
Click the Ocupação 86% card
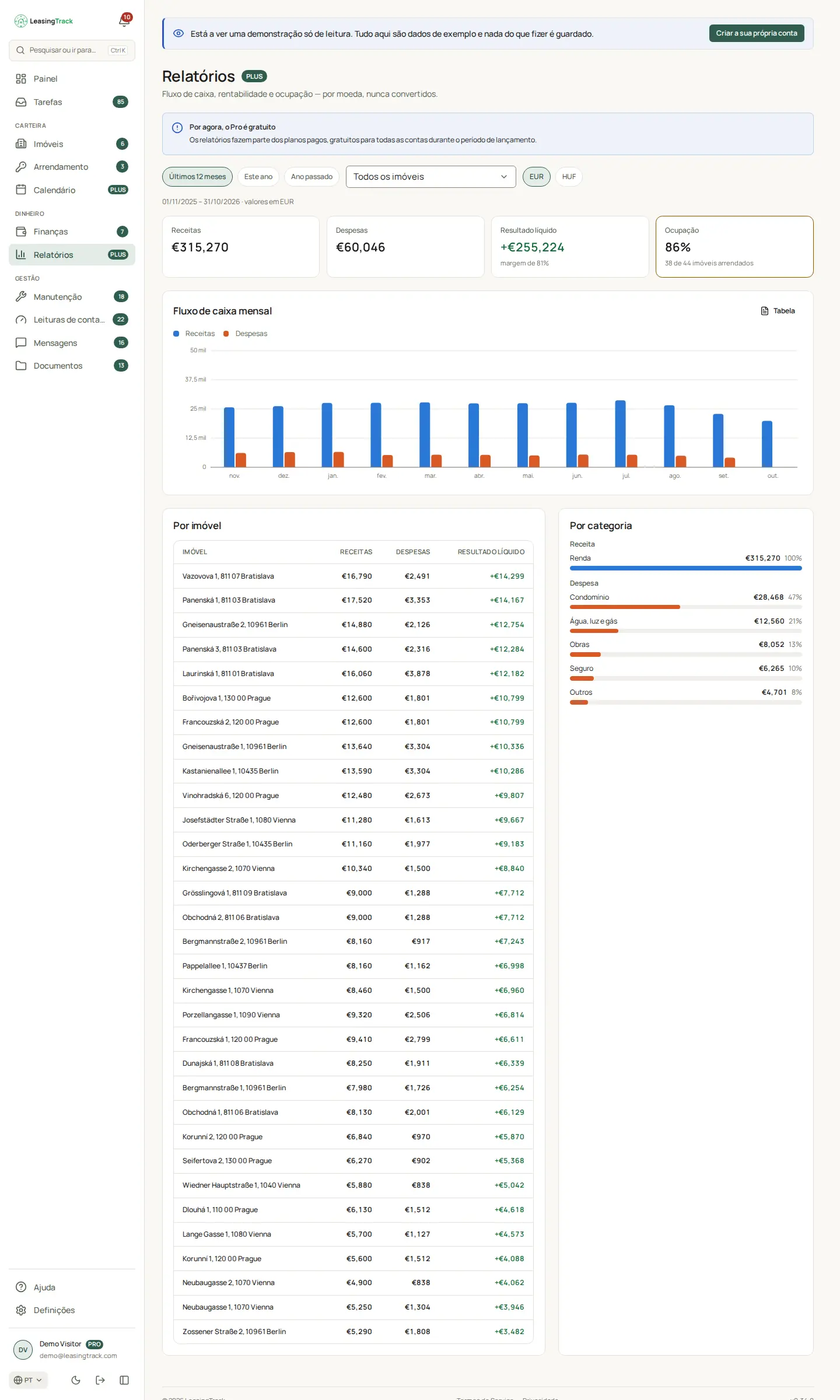pos(734,247)
